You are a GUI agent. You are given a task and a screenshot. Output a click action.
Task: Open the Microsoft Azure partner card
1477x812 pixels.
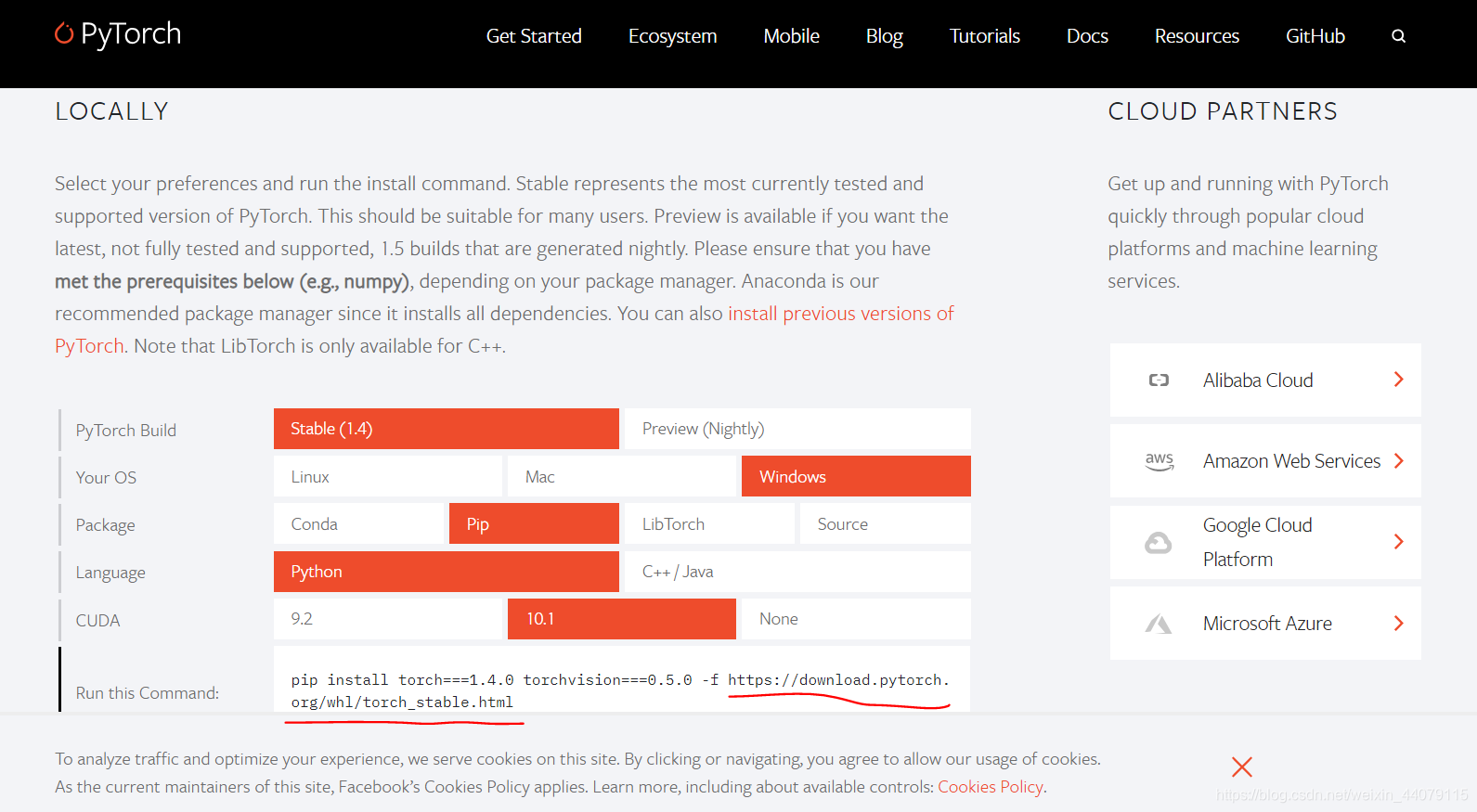pos(1265,624)
